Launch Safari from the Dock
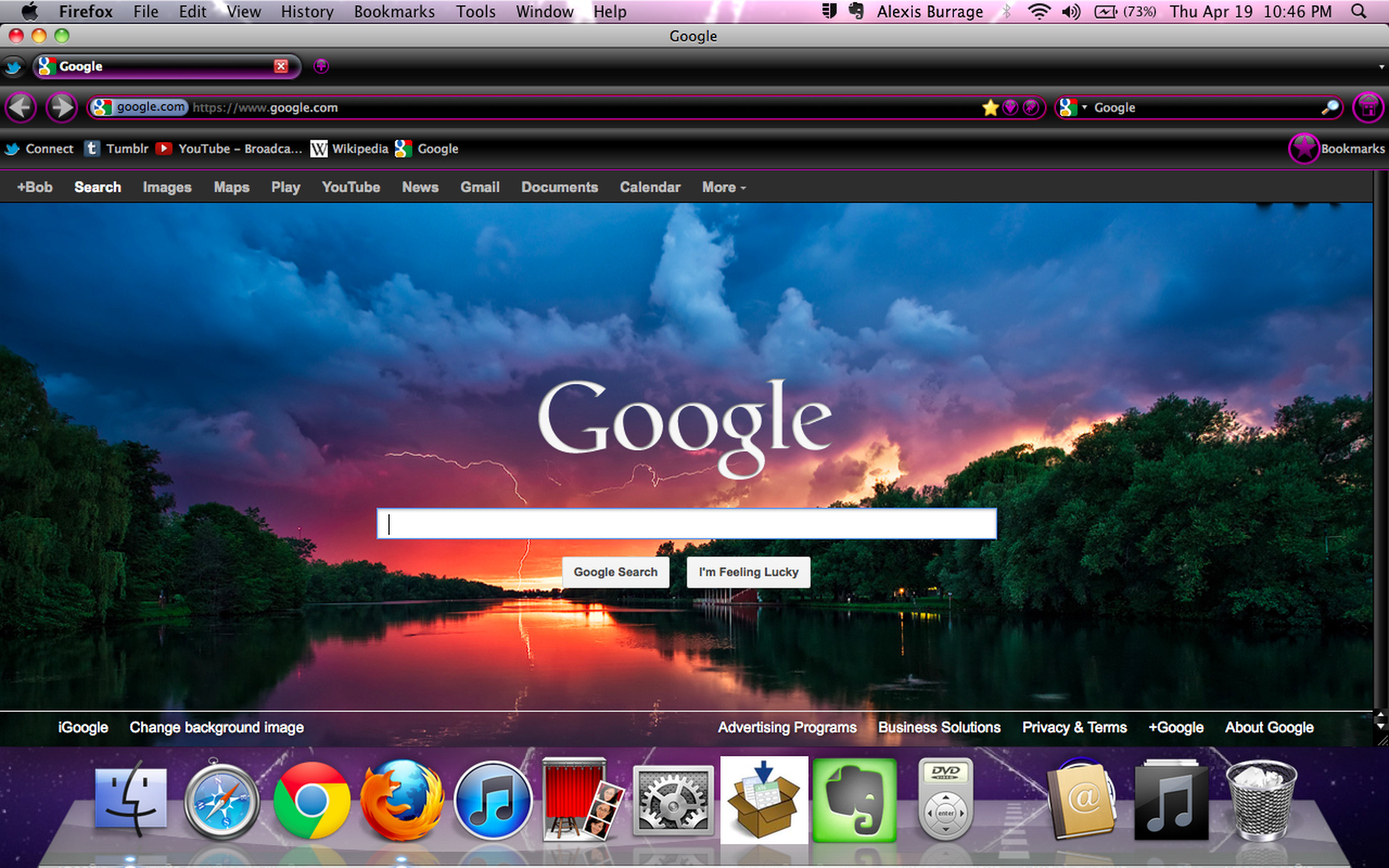The height and width of the screenshot is (868, 1389). click(221, 802)
